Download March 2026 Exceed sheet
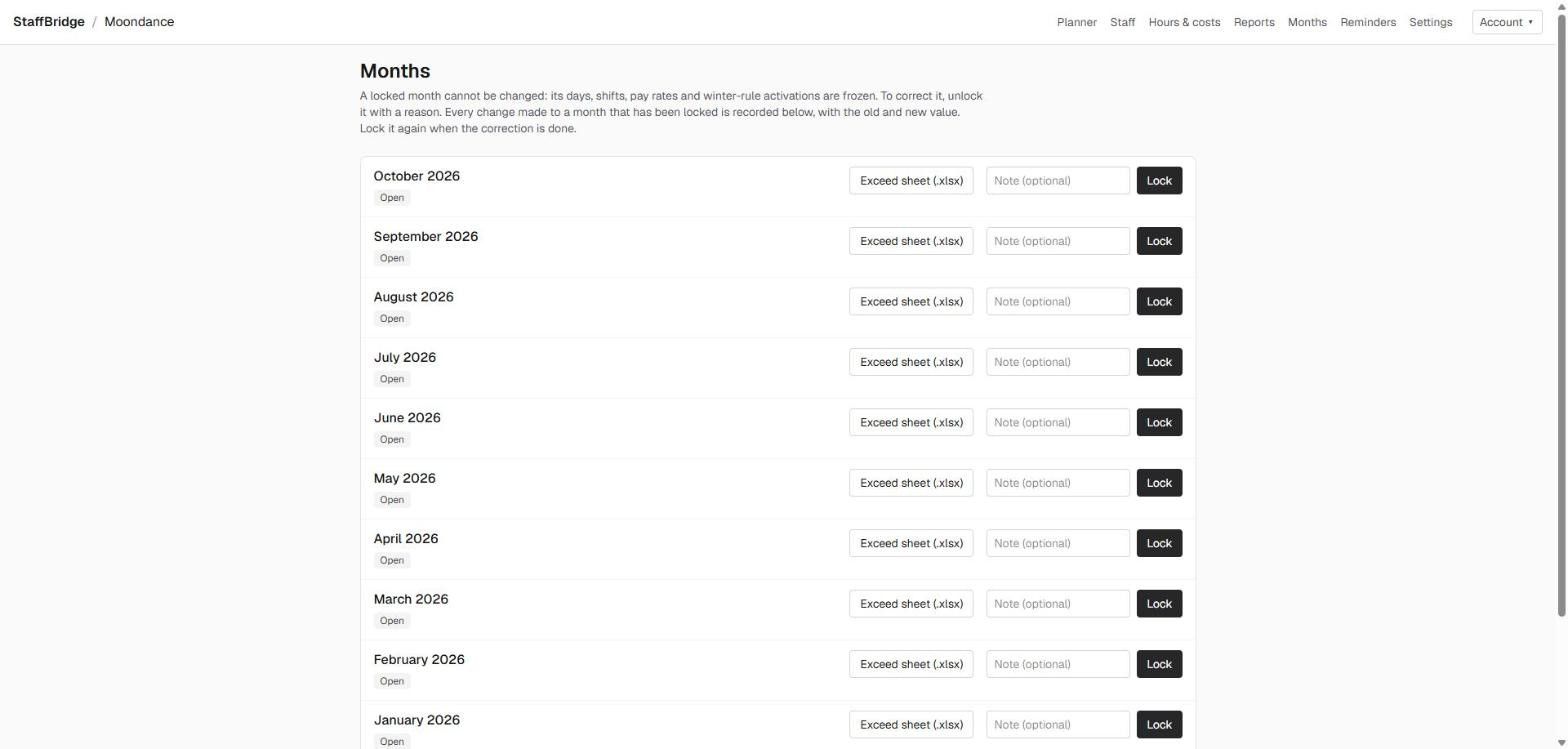This screenshot has width=1568, height=749. 911,604
